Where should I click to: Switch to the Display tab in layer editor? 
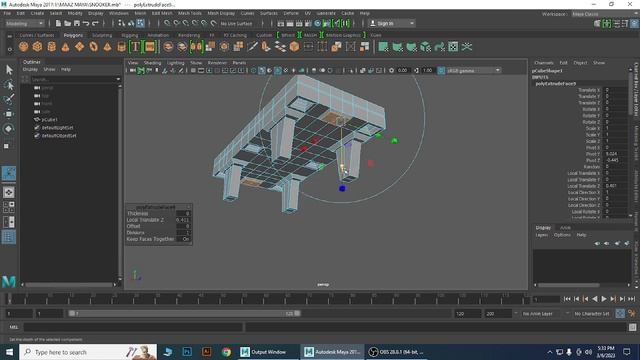[543, 228]
